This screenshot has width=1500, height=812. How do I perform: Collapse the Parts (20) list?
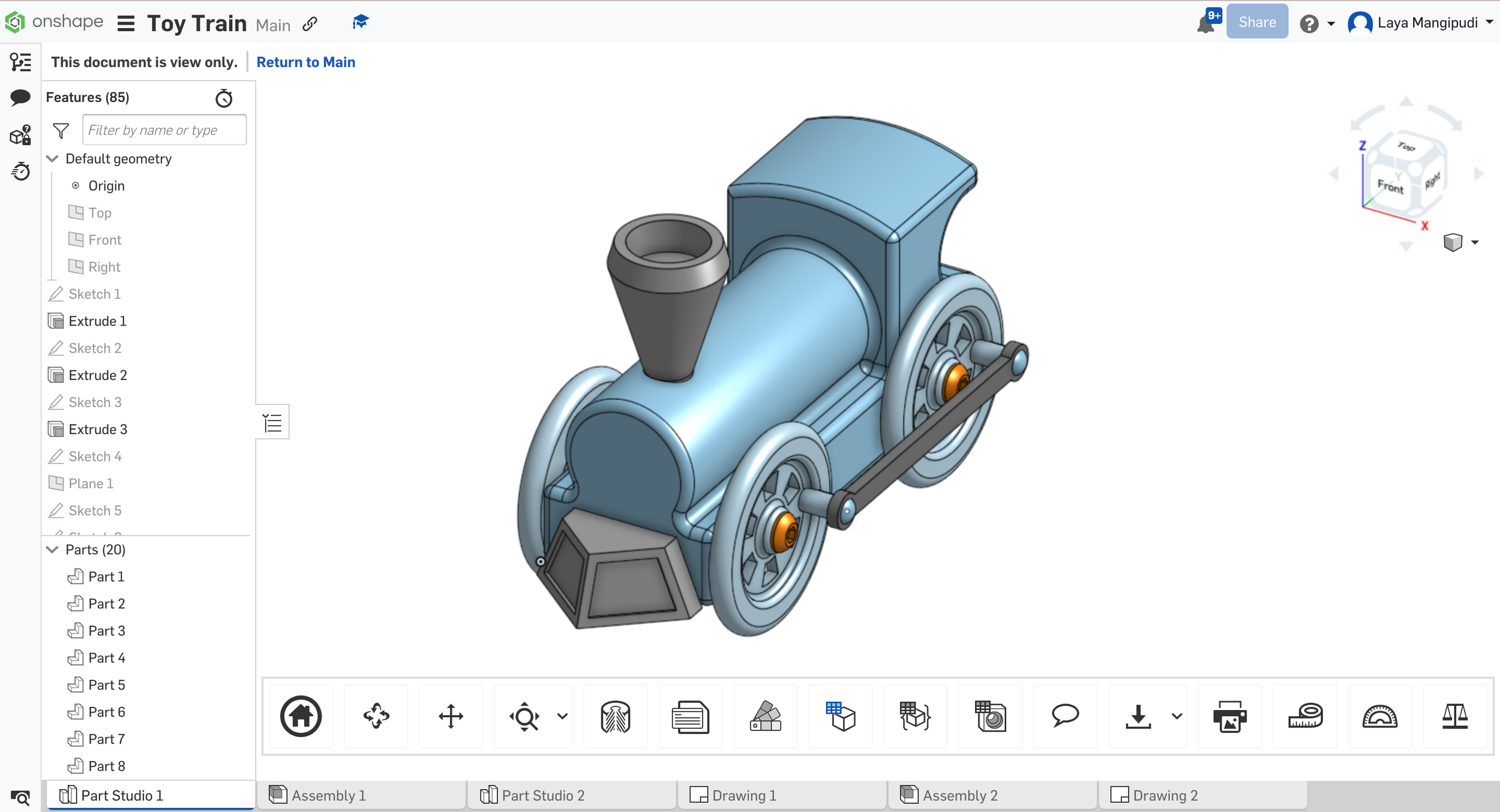pyautogui.click(x=53, y=549)
